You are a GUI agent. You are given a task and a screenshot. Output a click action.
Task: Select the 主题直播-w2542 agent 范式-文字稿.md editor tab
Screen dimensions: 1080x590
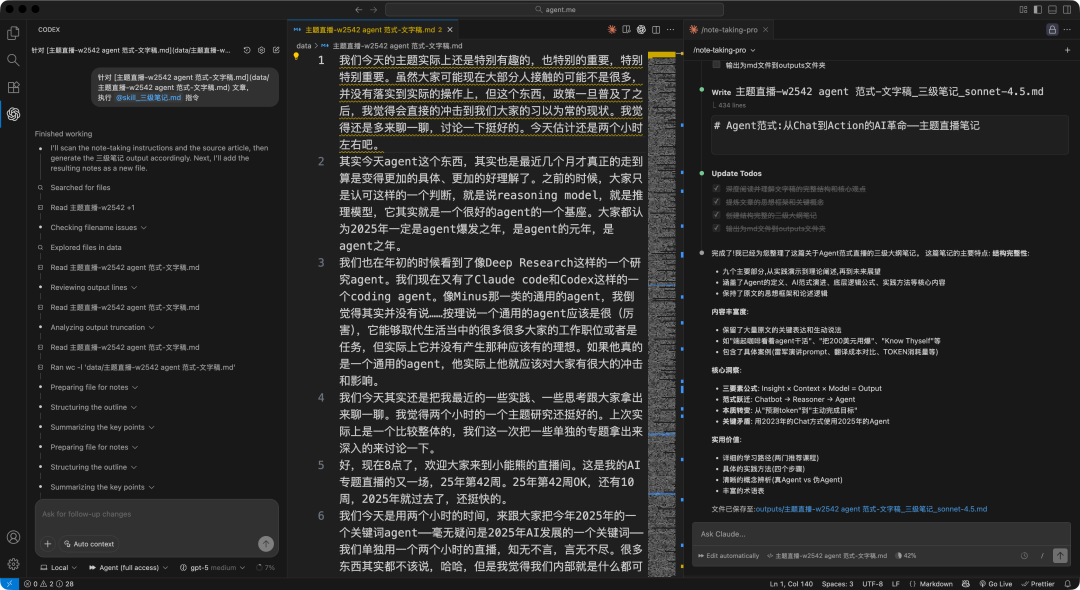click(x=373, y=30)
